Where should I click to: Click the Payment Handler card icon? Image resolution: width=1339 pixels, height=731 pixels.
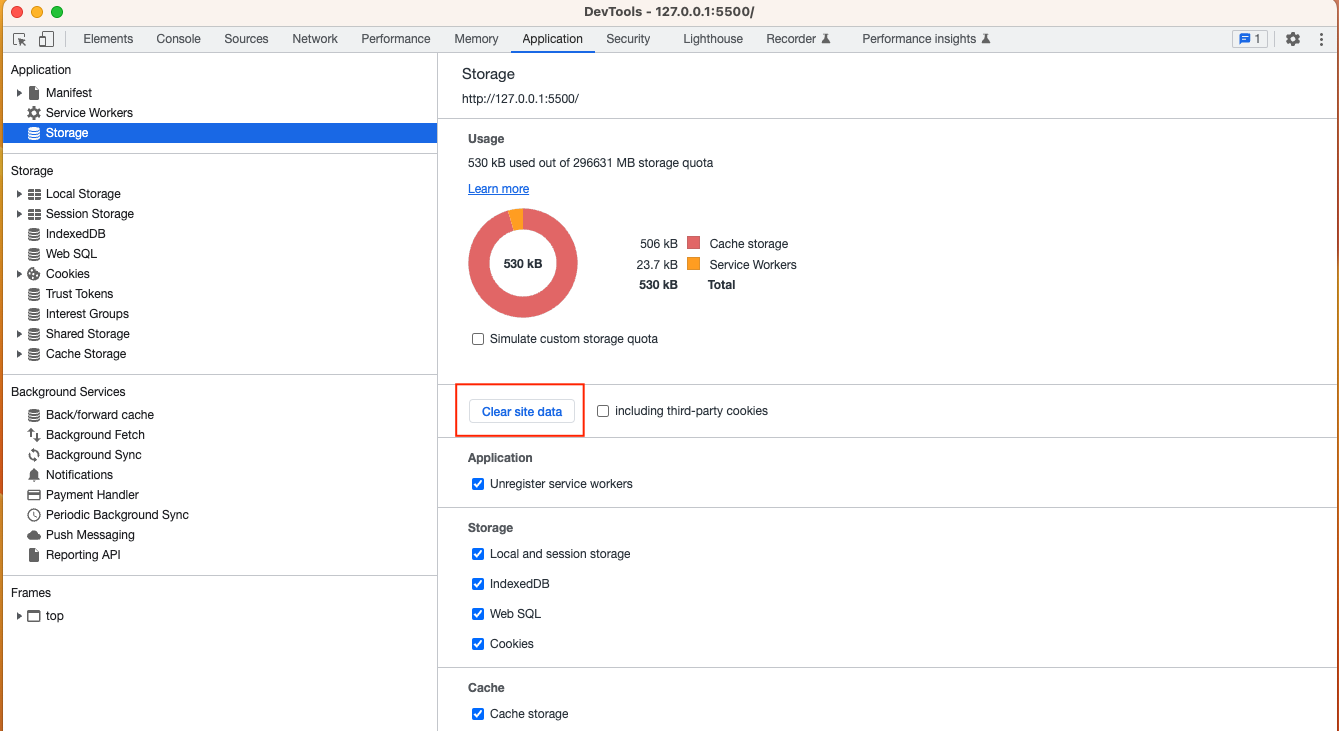pos(34,495)
